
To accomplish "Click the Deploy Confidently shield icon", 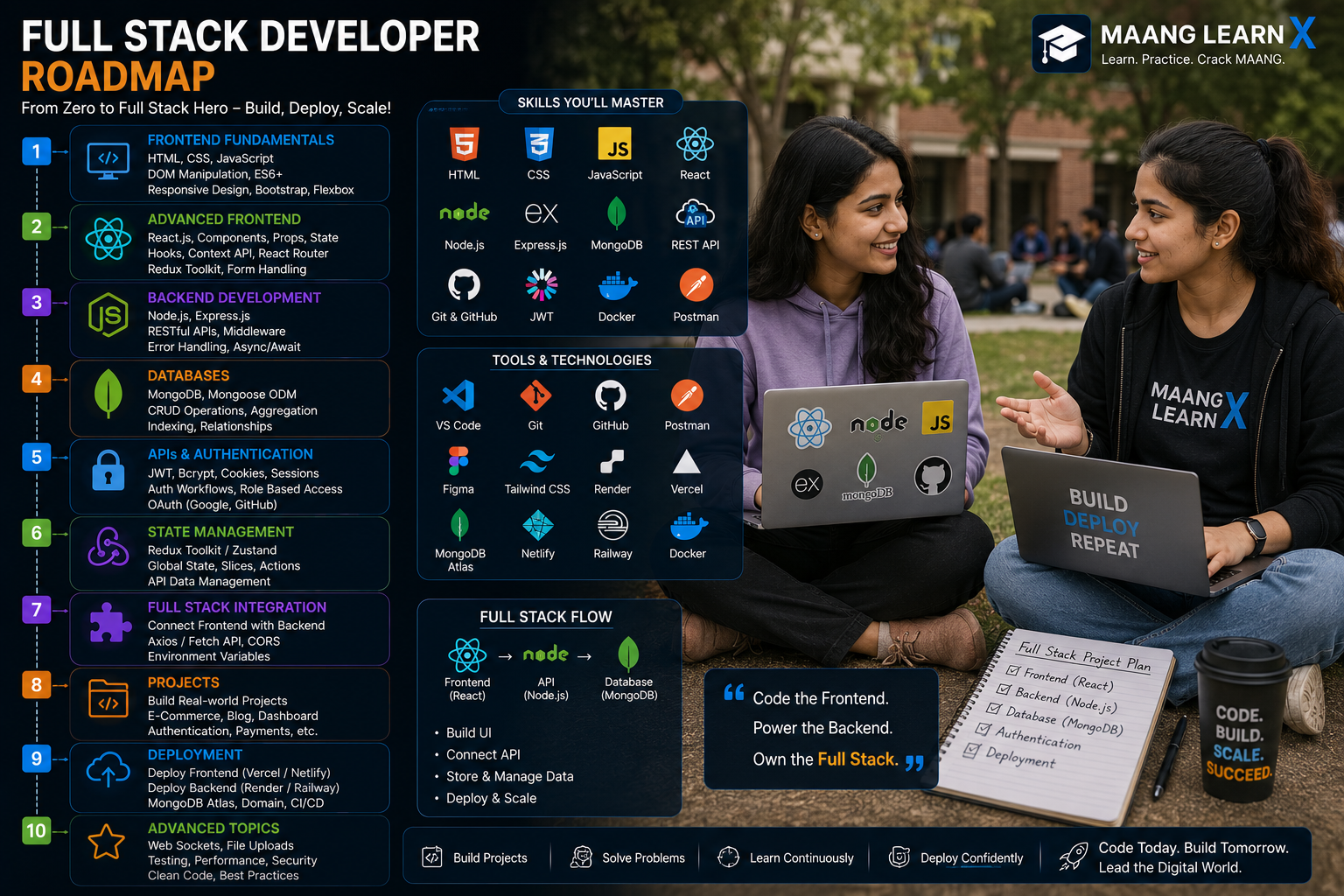I will [899, 857].
